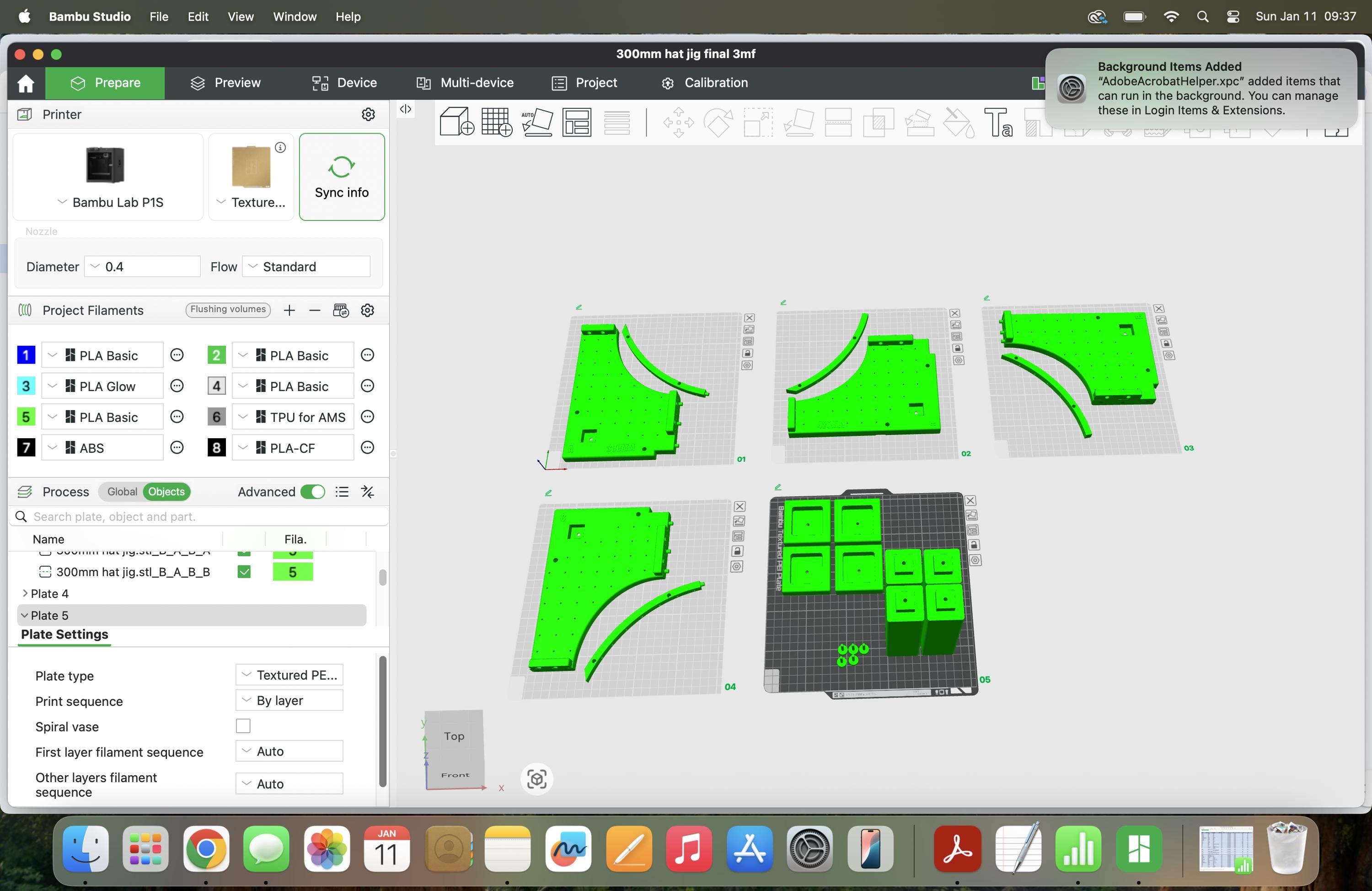Viewport: 1372px width, 891px height.
Task: Uncheck the 300mm hat jig.stl_B_A_B_B checkbox
Action: (244, 572)
